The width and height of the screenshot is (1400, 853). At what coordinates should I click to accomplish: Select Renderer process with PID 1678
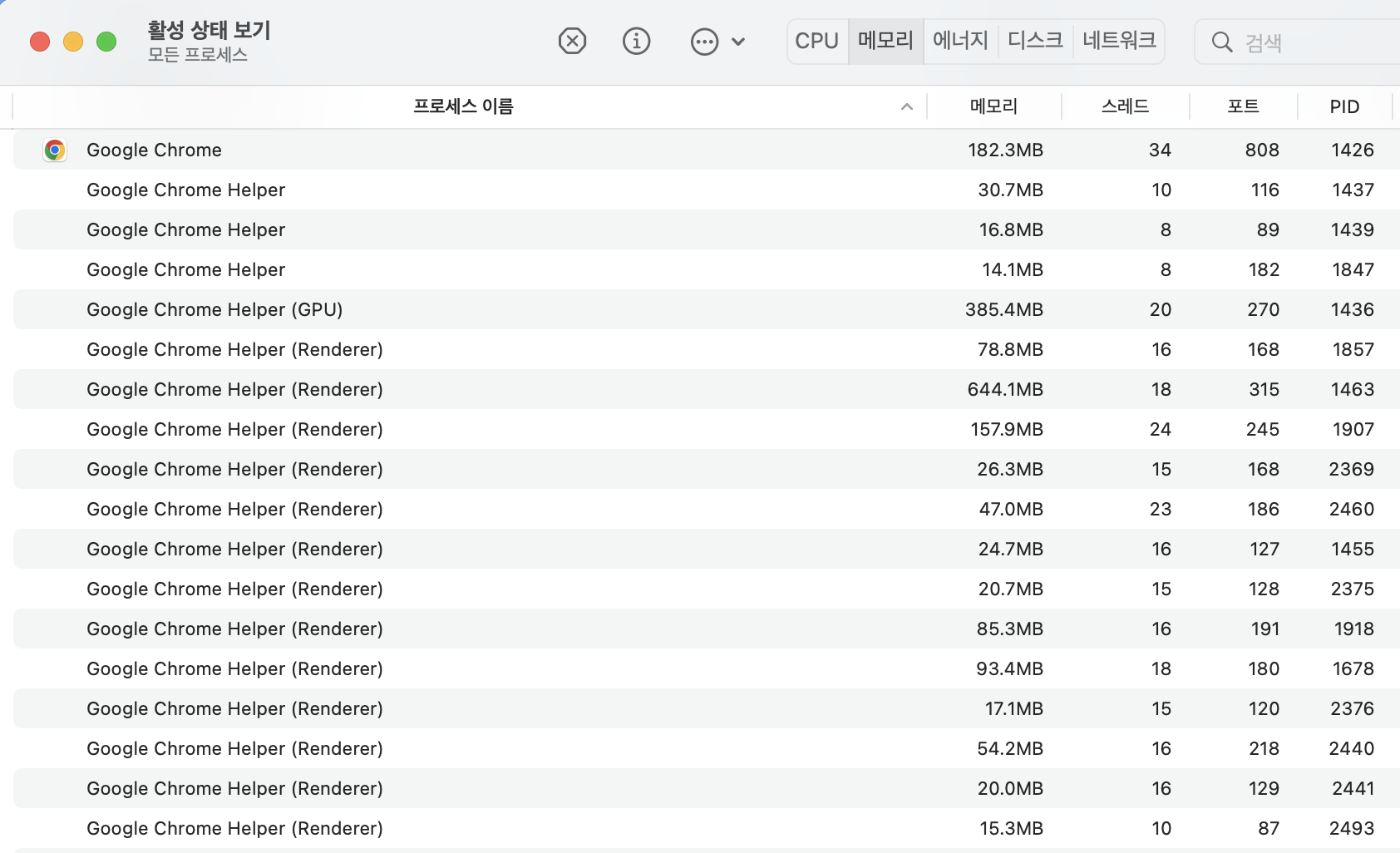[x=707, y=668]
